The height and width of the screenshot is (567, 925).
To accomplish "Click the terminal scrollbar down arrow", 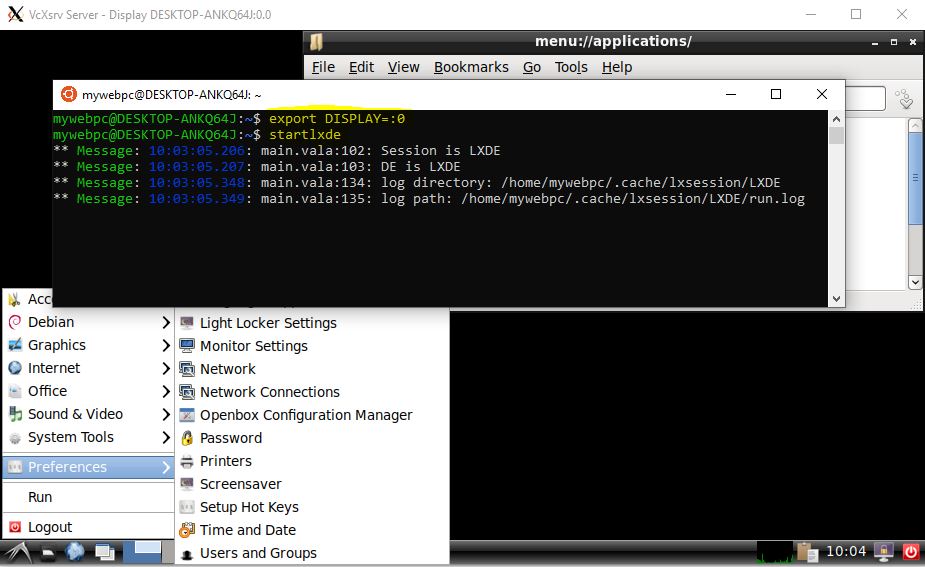I will point(836,299).
